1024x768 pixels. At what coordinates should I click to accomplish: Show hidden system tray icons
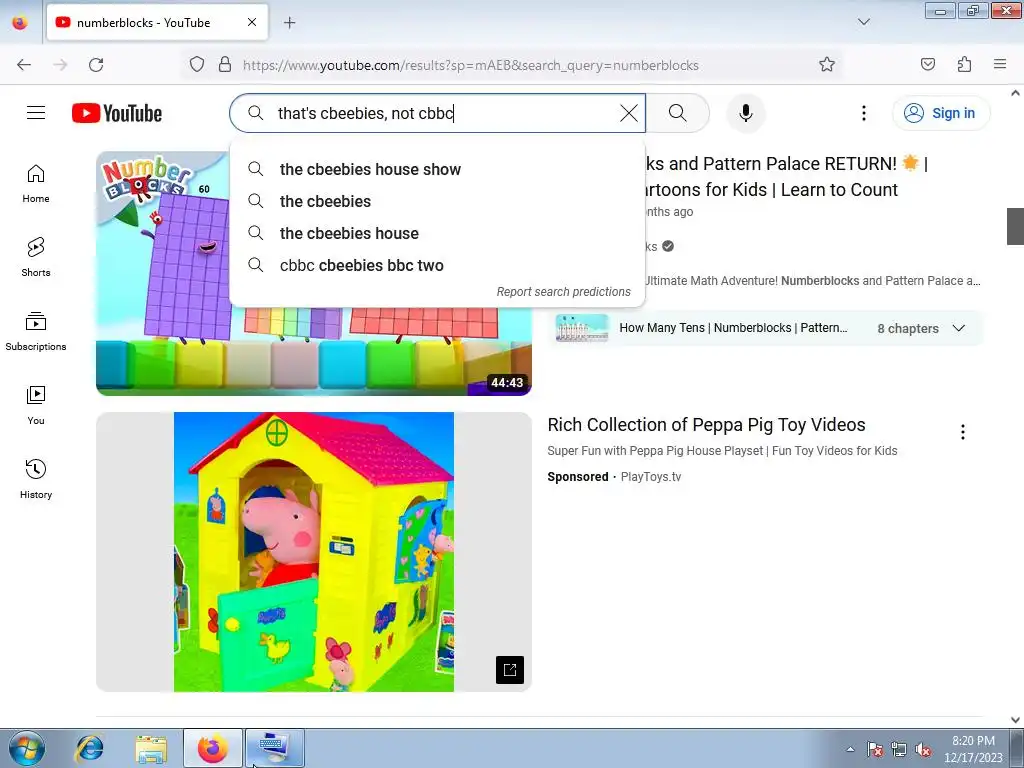click(x=850, y=749)
